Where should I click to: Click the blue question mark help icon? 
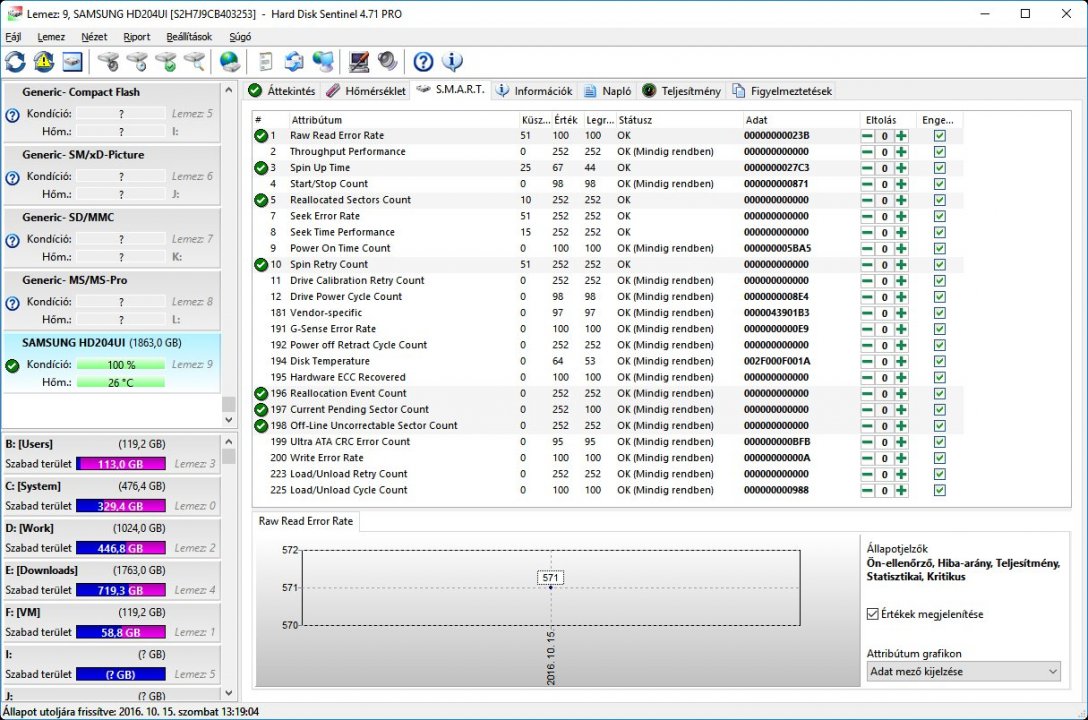point(423,62)
